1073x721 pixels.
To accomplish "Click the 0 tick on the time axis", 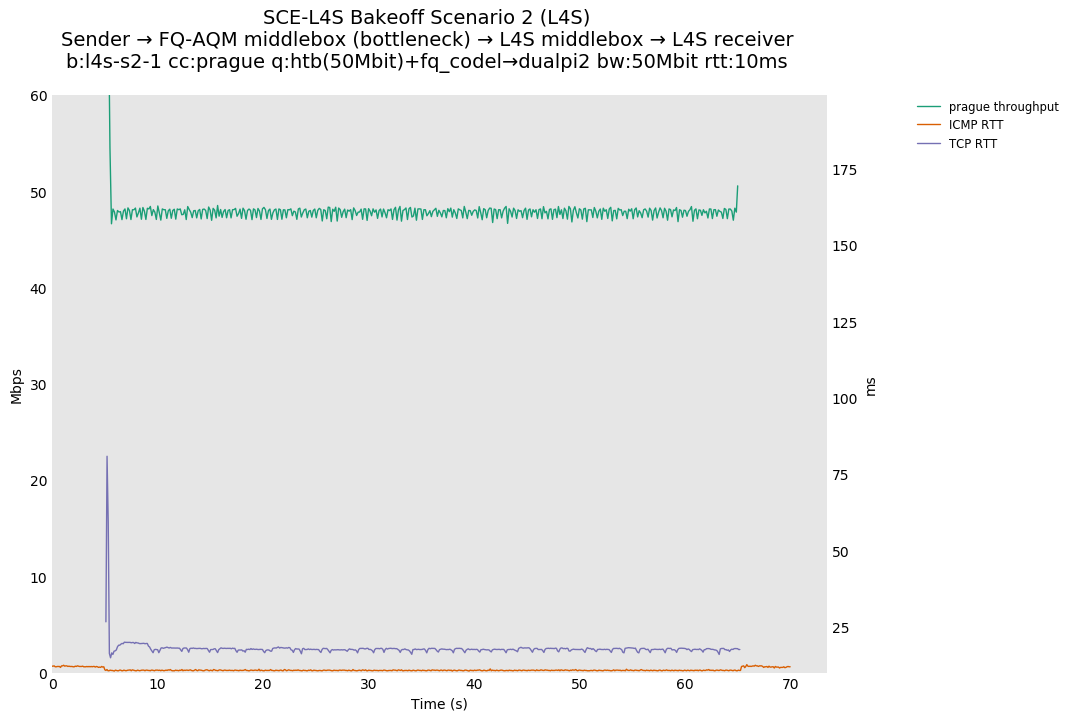I will click(53, 684).
